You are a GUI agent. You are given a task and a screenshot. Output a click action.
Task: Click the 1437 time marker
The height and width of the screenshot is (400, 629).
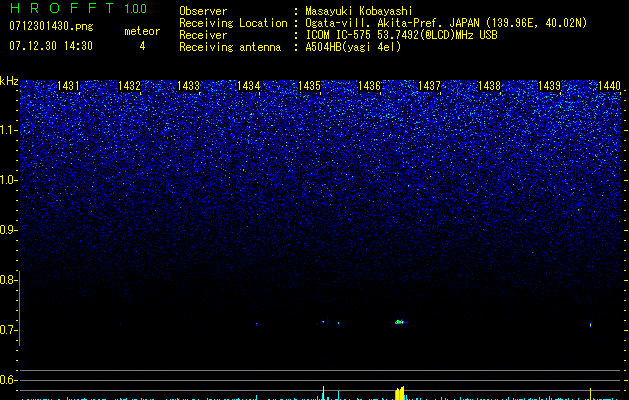click(429, 86)
